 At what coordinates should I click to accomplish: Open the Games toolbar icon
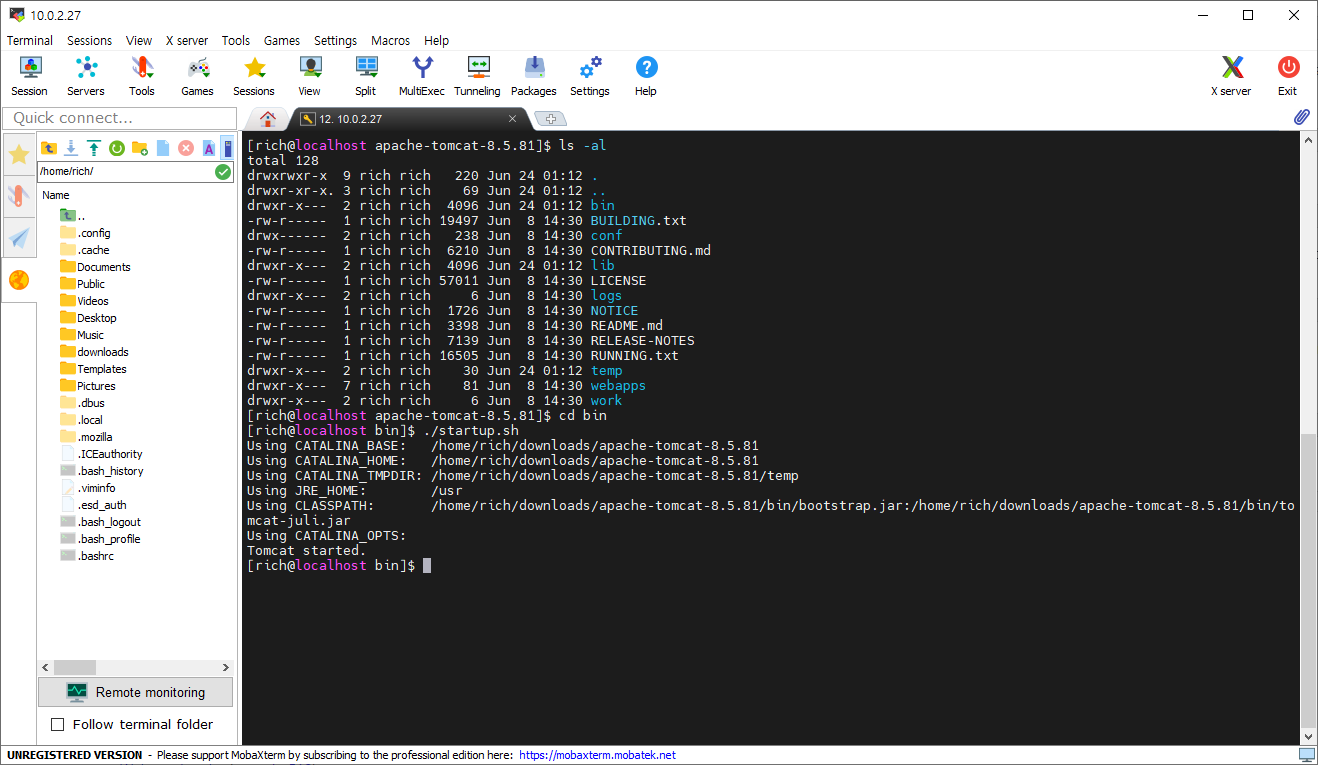tap(198, 76)
